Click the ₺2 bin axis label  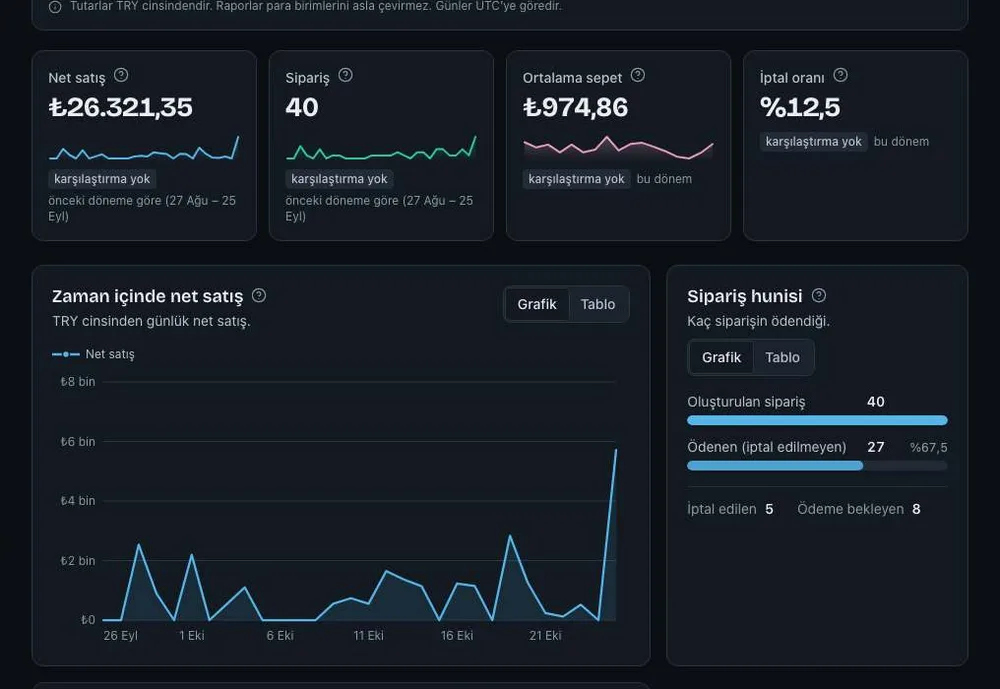tap(78, 561)
